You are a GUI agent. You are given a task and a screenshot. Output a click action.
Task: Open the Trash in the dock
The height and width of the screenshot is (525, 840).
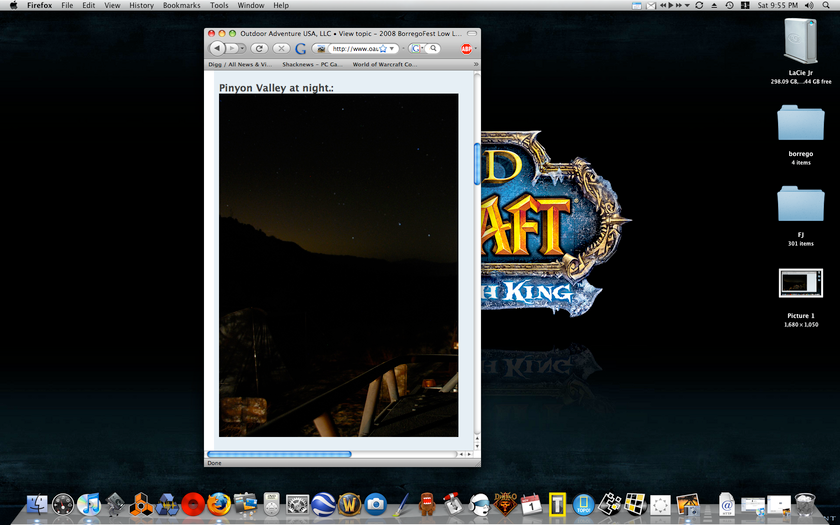[805, 504]
